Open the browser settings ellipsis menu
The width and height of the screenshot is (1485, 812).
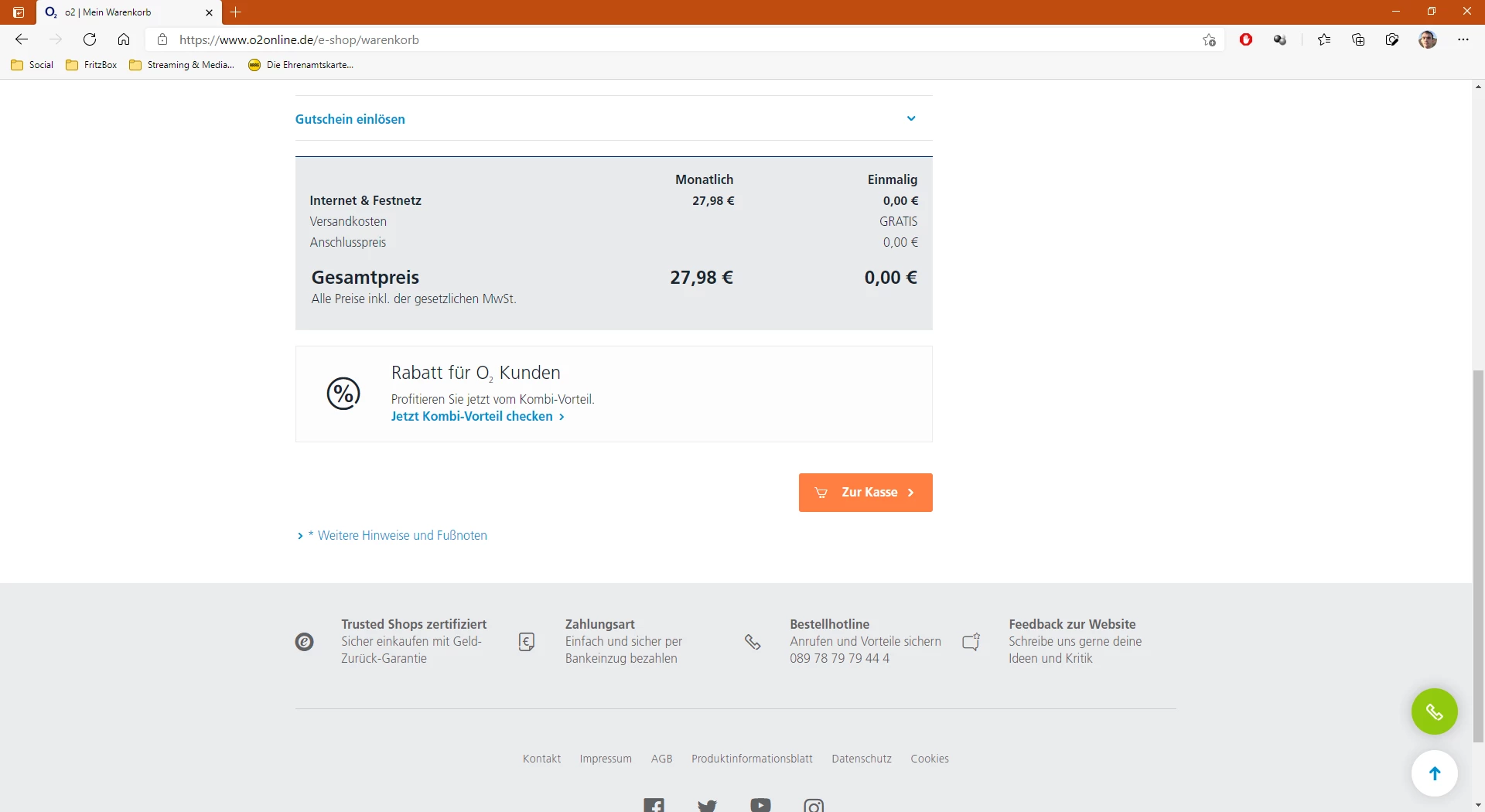(x=1463, y=39)
